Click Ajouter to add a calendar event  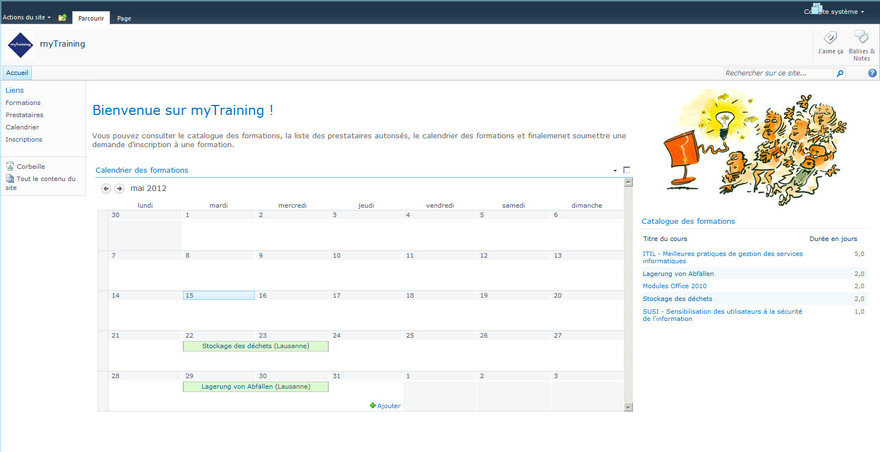pos(385,405)
